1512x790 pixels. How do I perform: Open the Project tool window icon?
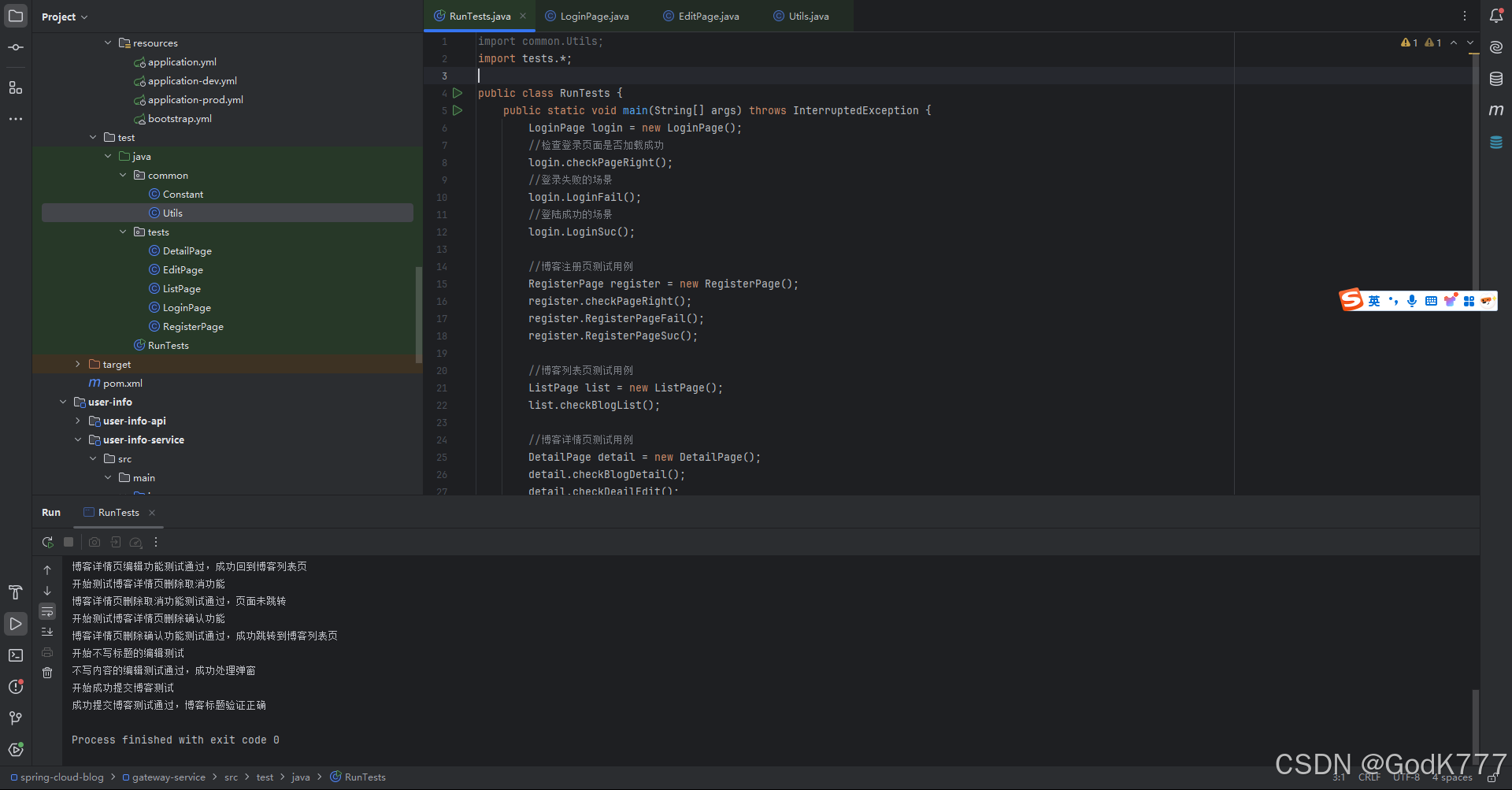(x=16, y=16)
